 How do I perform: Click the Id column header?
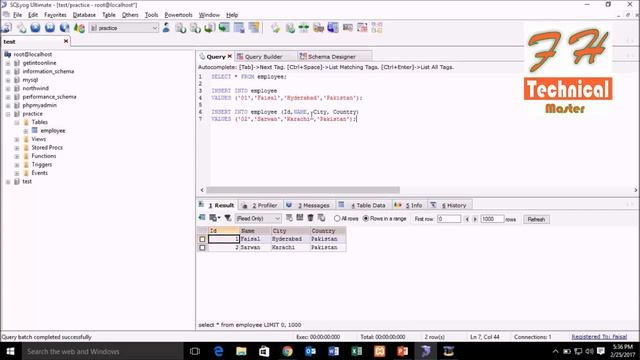coord(223,231)
